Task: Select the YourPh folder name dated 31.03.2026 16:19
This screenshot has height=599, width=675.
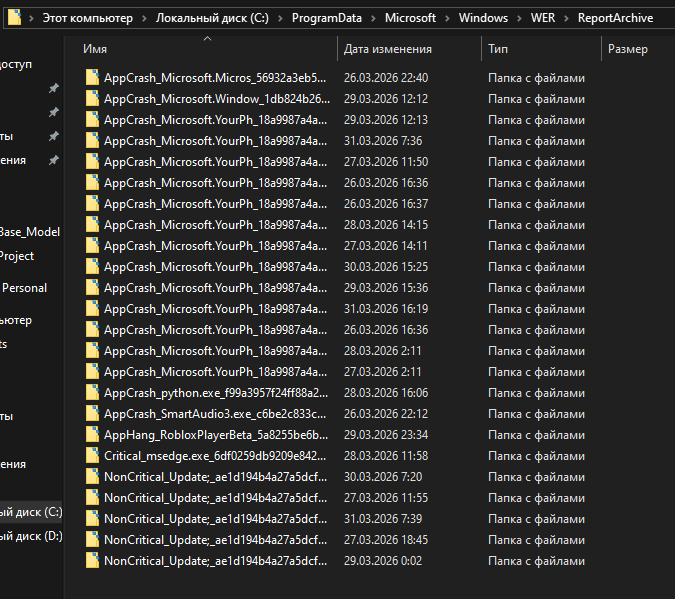Action: coord(216,309)
